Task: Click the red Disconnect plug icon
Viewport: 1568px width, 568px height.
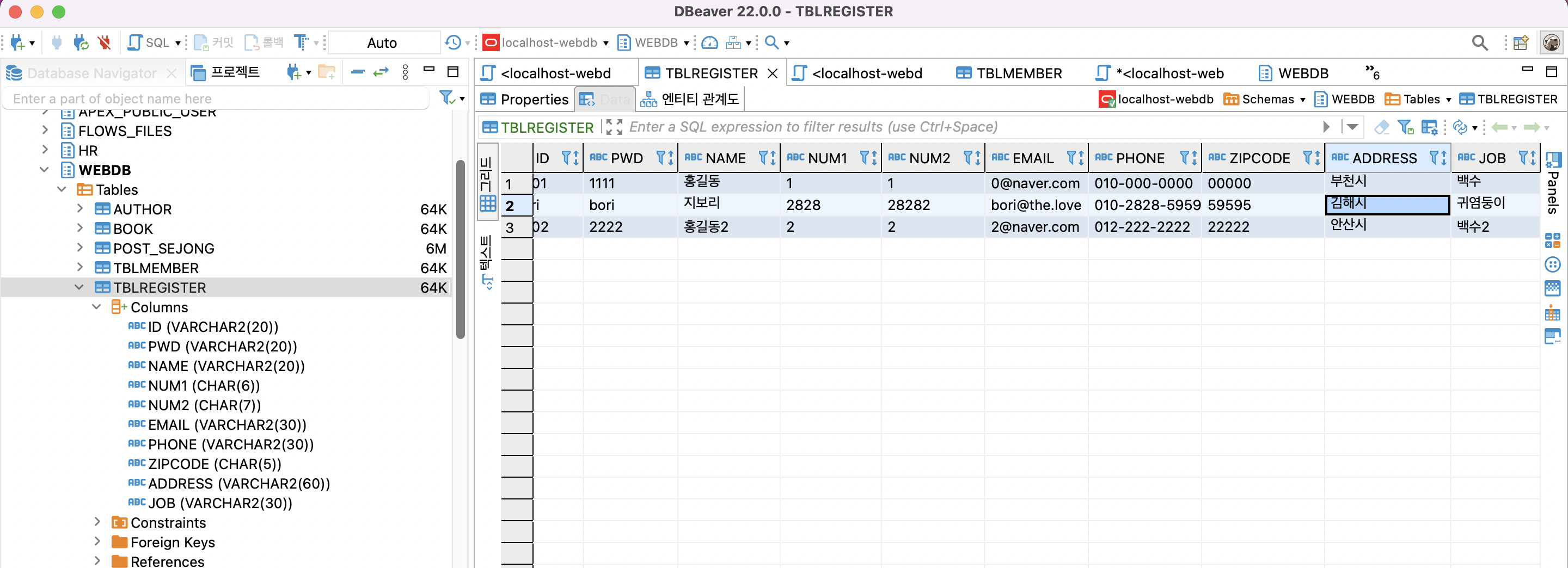Action: click(x=105, y=42)
